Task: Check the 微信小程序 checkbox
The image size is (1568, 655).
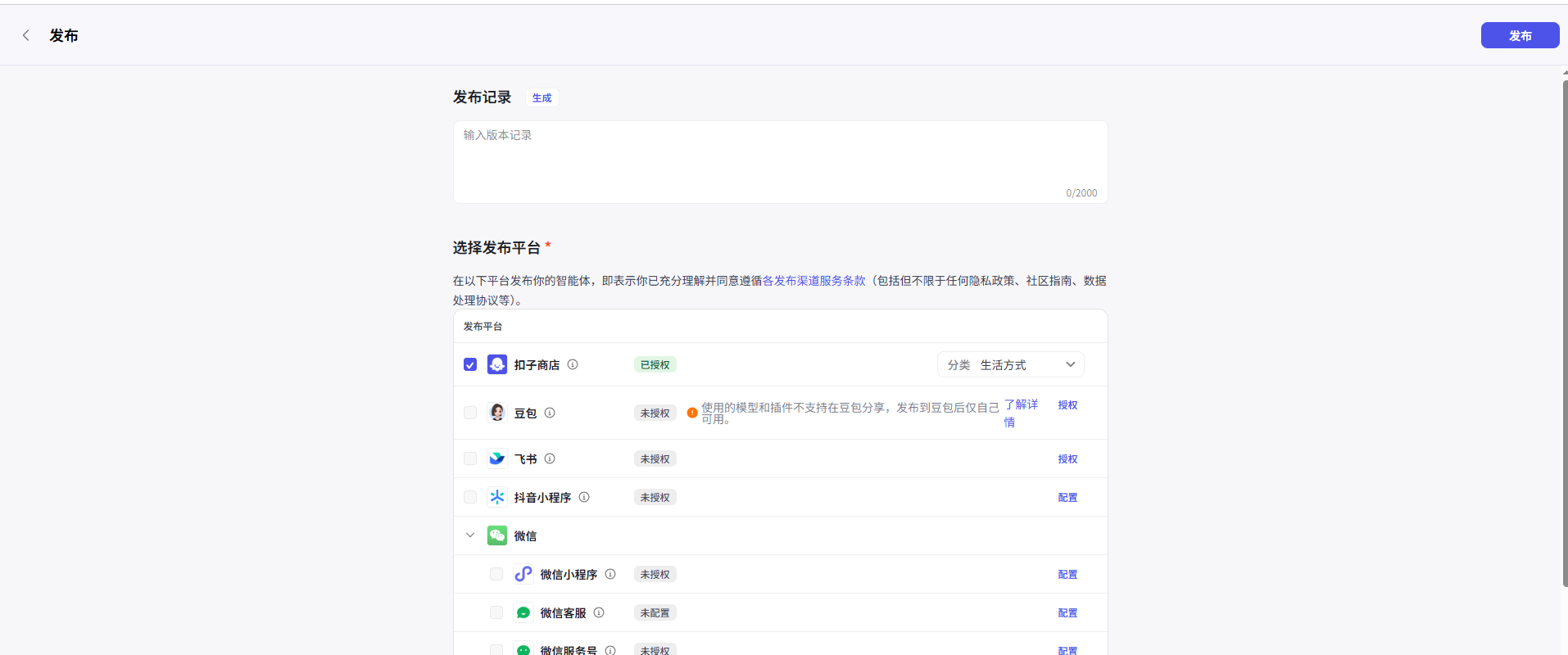Action: [x=496, y=574]
